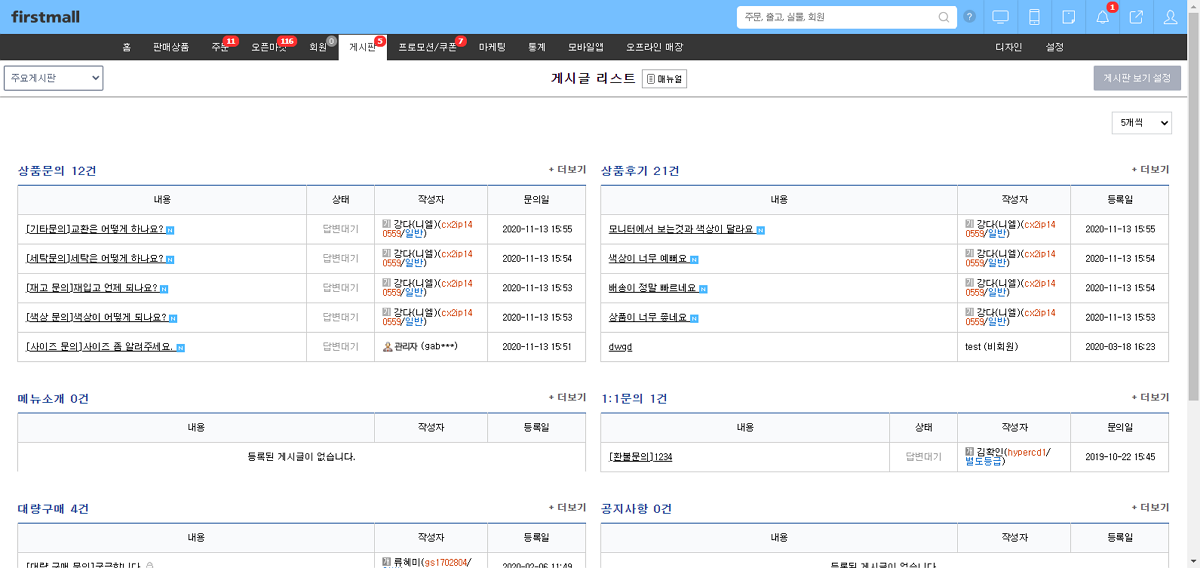Open the 5개씩 per-page dropdown
Image resolution: width=1200 pixels, height=568 pixels.
[1141, 122]
